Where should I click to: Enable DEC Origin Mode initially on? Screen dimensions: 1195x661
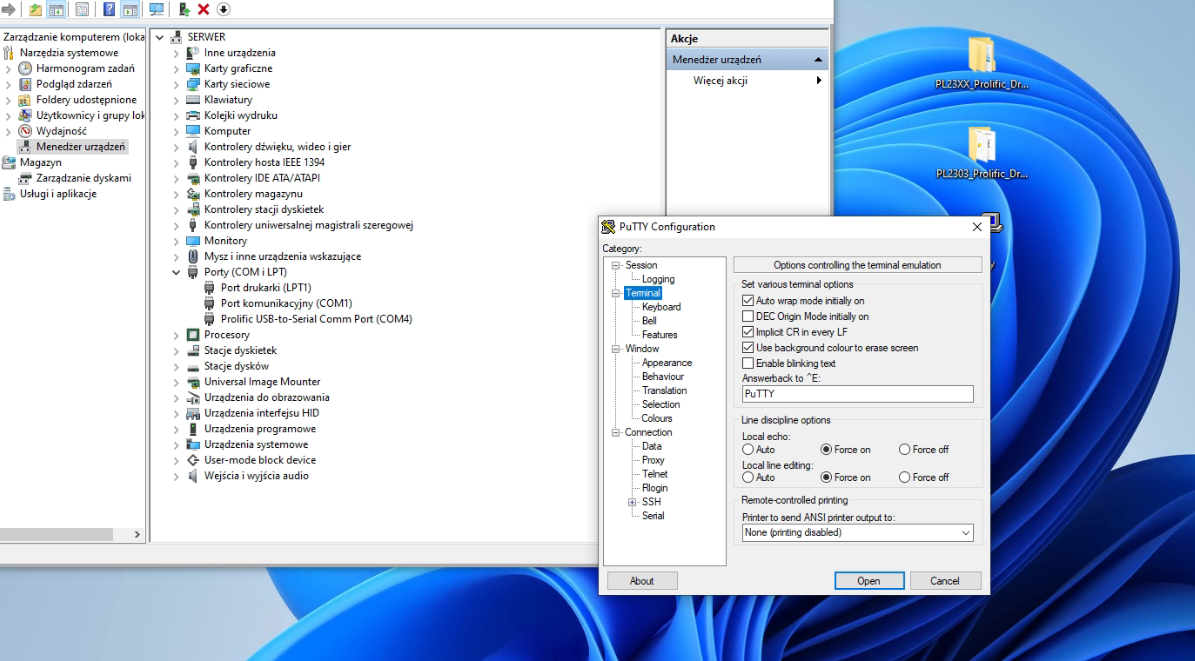748,316
